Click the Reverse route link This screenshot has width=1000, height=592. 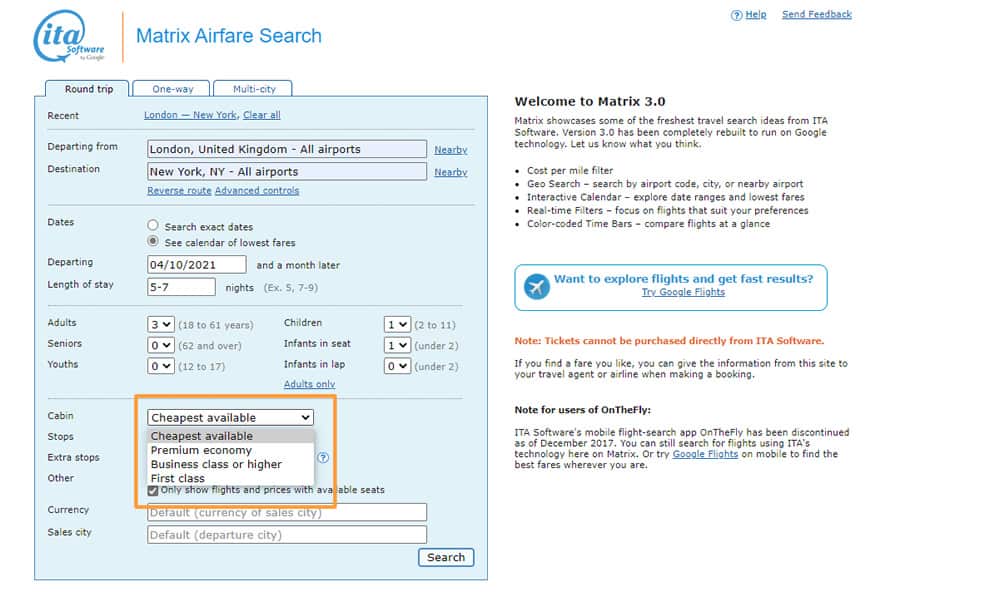[x=179, y=191]
